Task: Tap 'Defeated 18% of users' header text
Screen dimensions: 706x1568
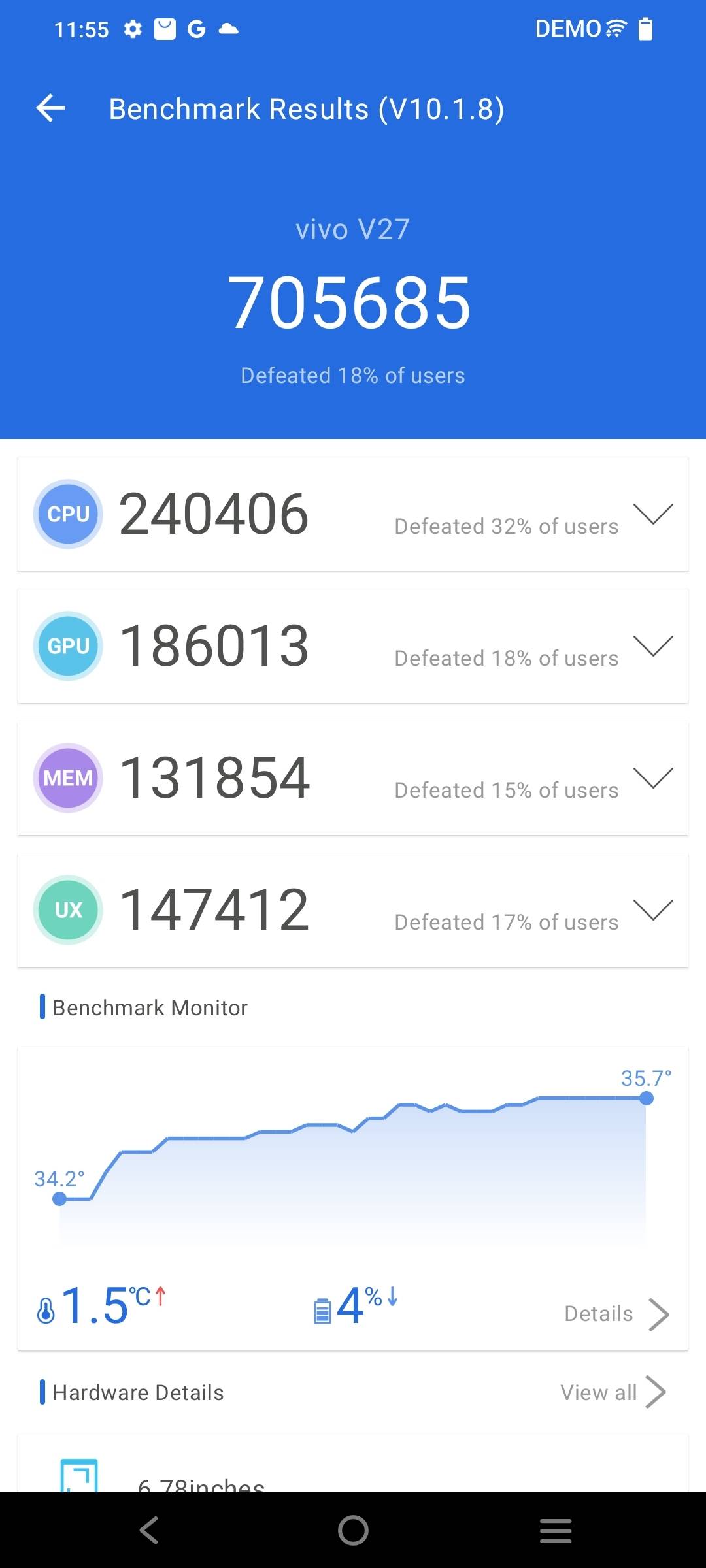Action: 353,376
